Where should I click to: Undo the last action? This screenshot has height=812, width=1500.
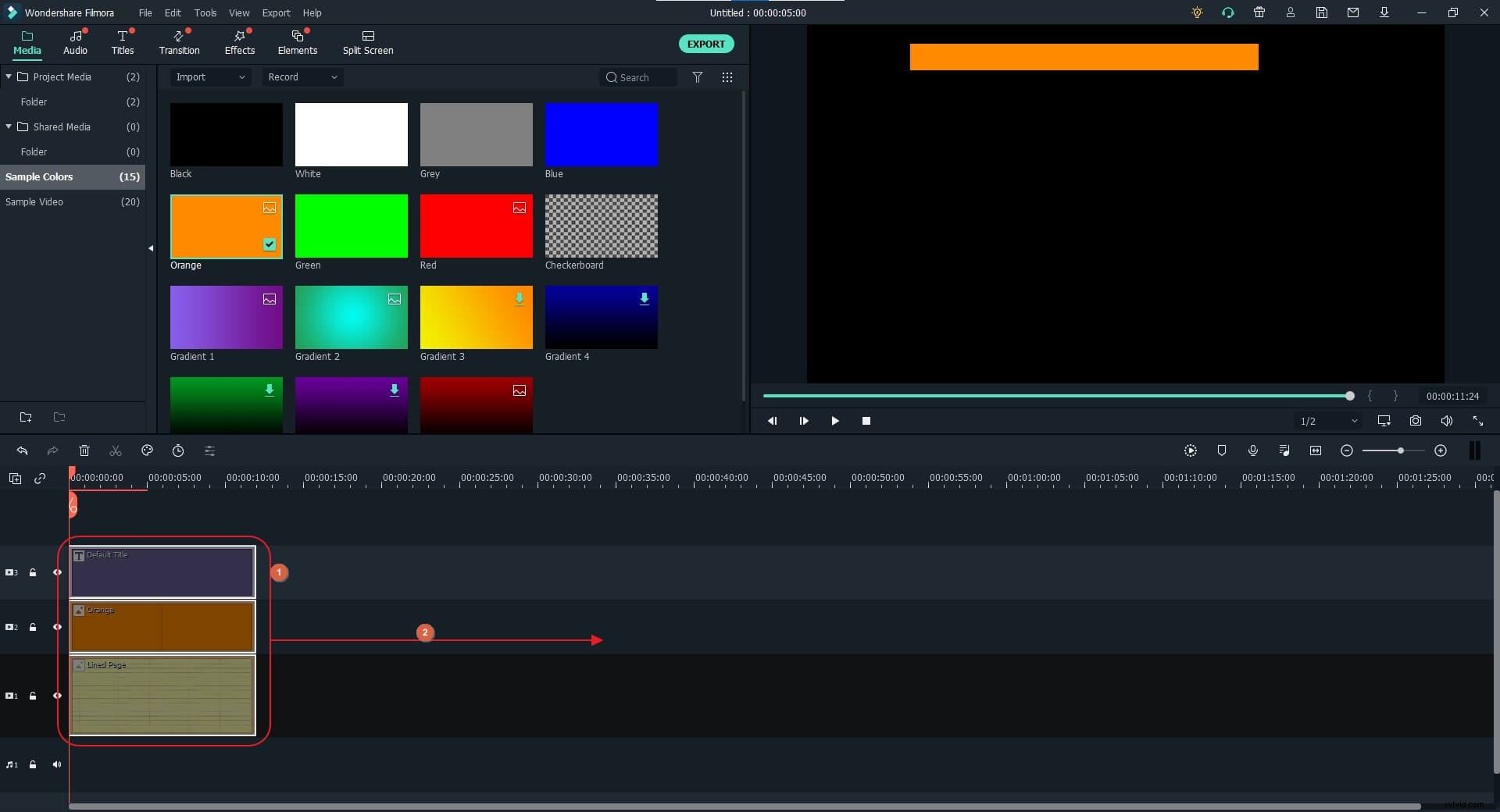pos(22,451)
